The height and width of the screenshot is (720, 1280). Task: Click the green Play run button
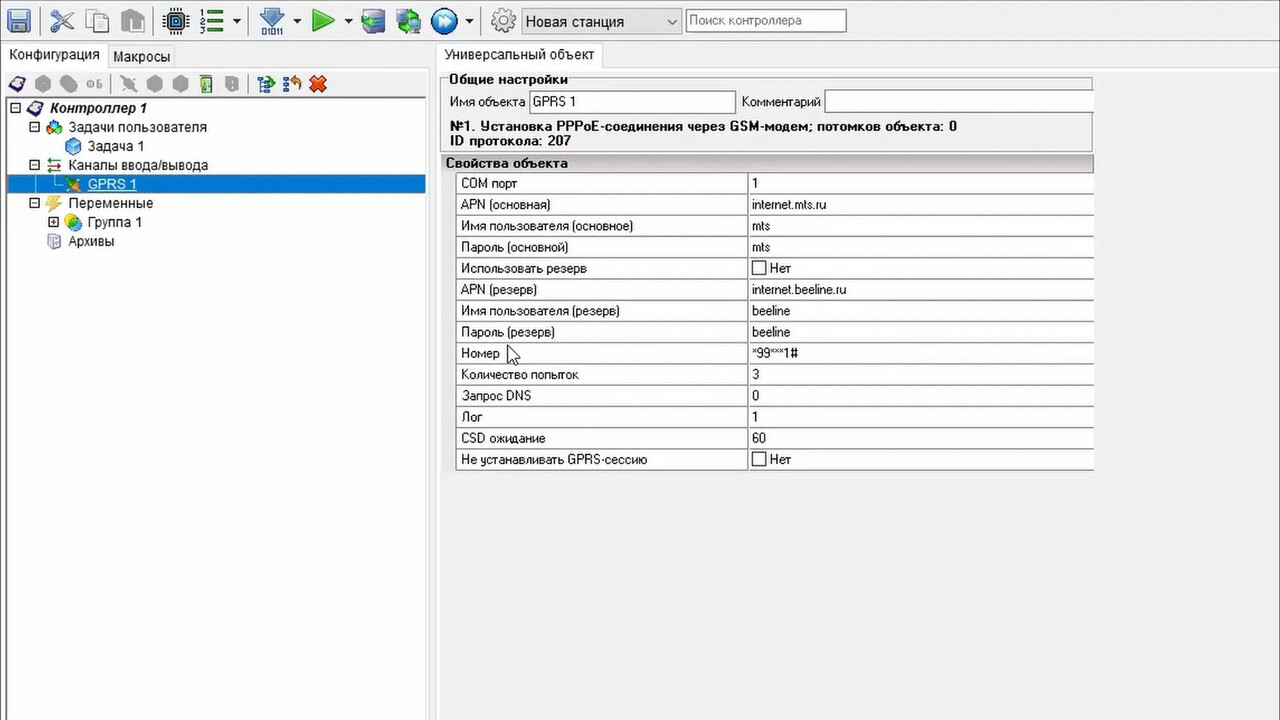(323, 20)
